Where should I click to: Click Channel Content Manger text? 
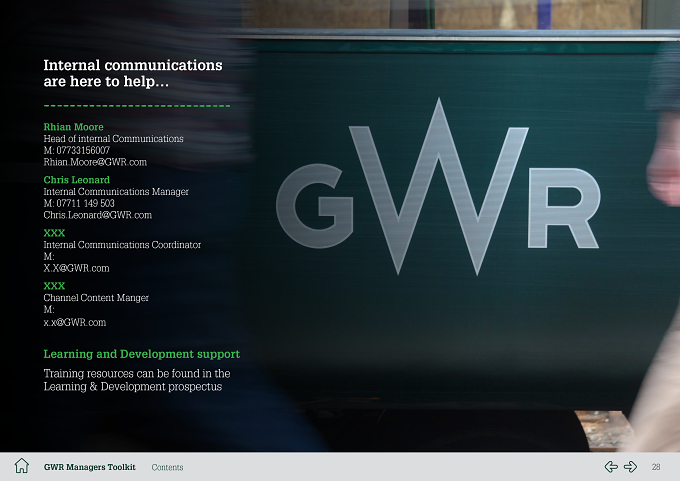[x=96, y=298]
